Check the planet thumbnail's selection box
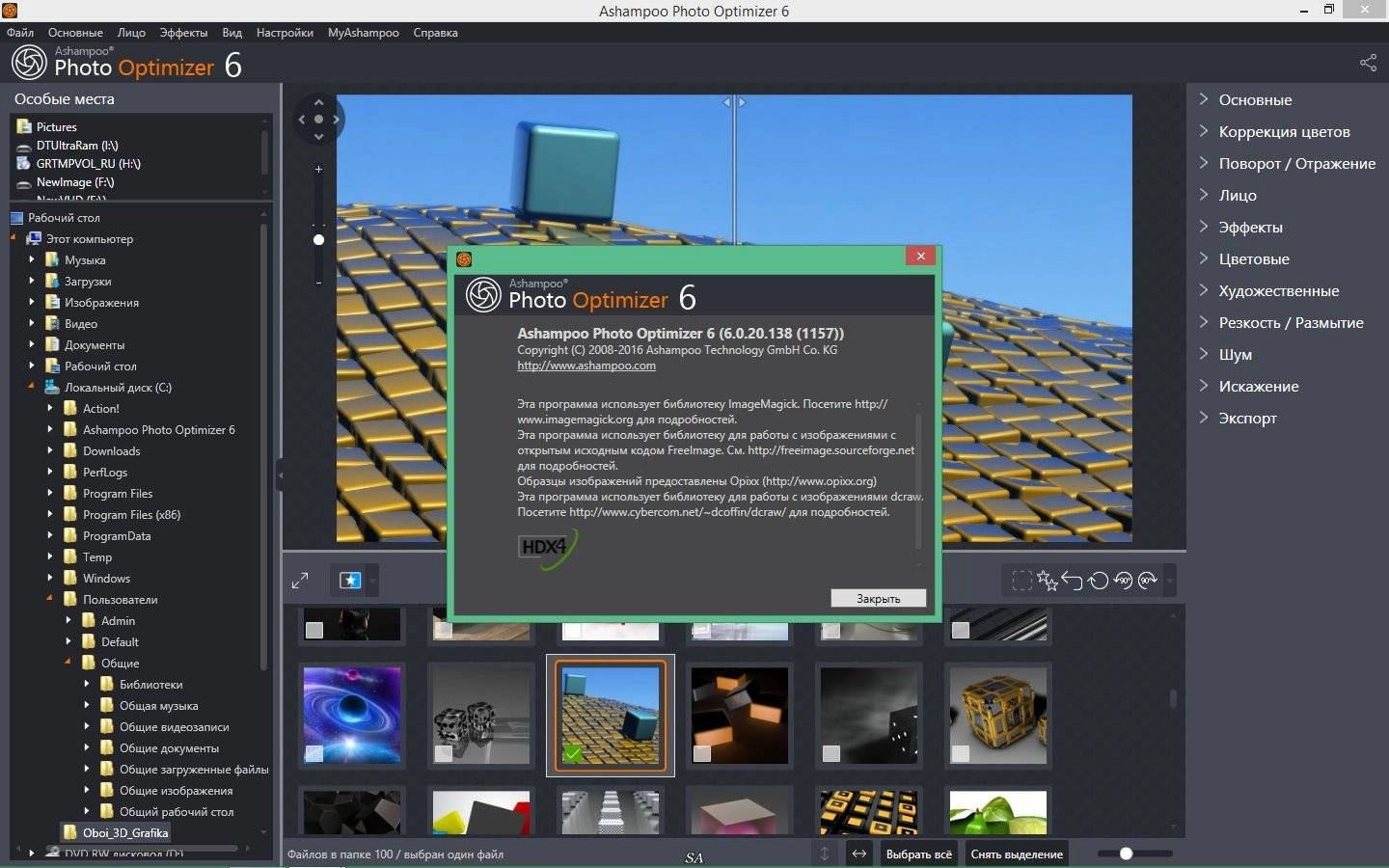The image size is (1389, 868). click(x=313, y=754)
